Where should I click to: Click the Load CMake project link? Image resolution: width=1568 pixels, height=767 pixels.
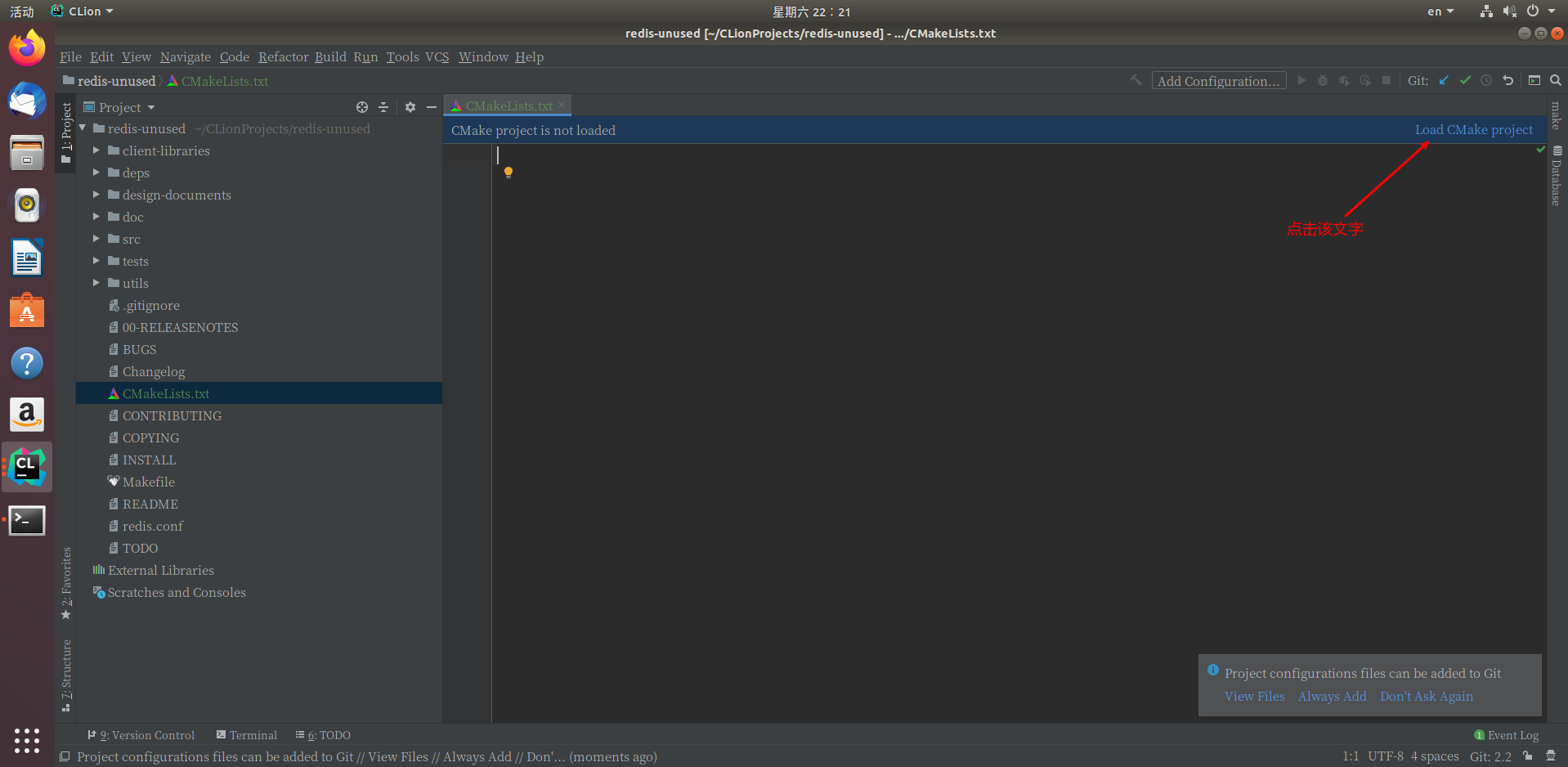1474,130
